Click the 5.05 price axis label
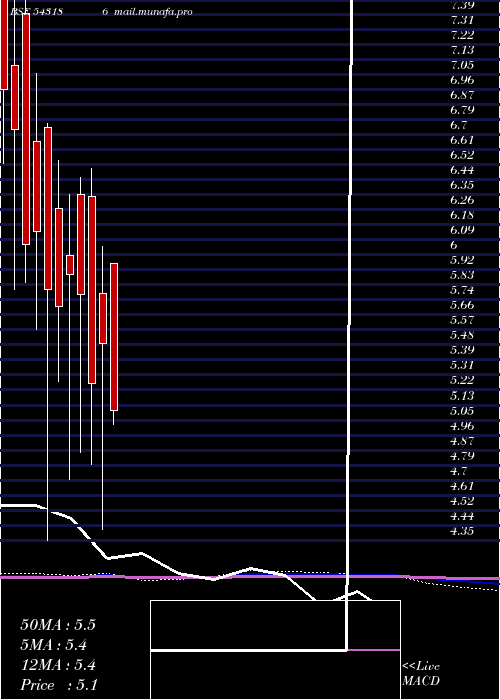Image resolution: width=500 pixels, height=700 pixels. click(462, 410)
